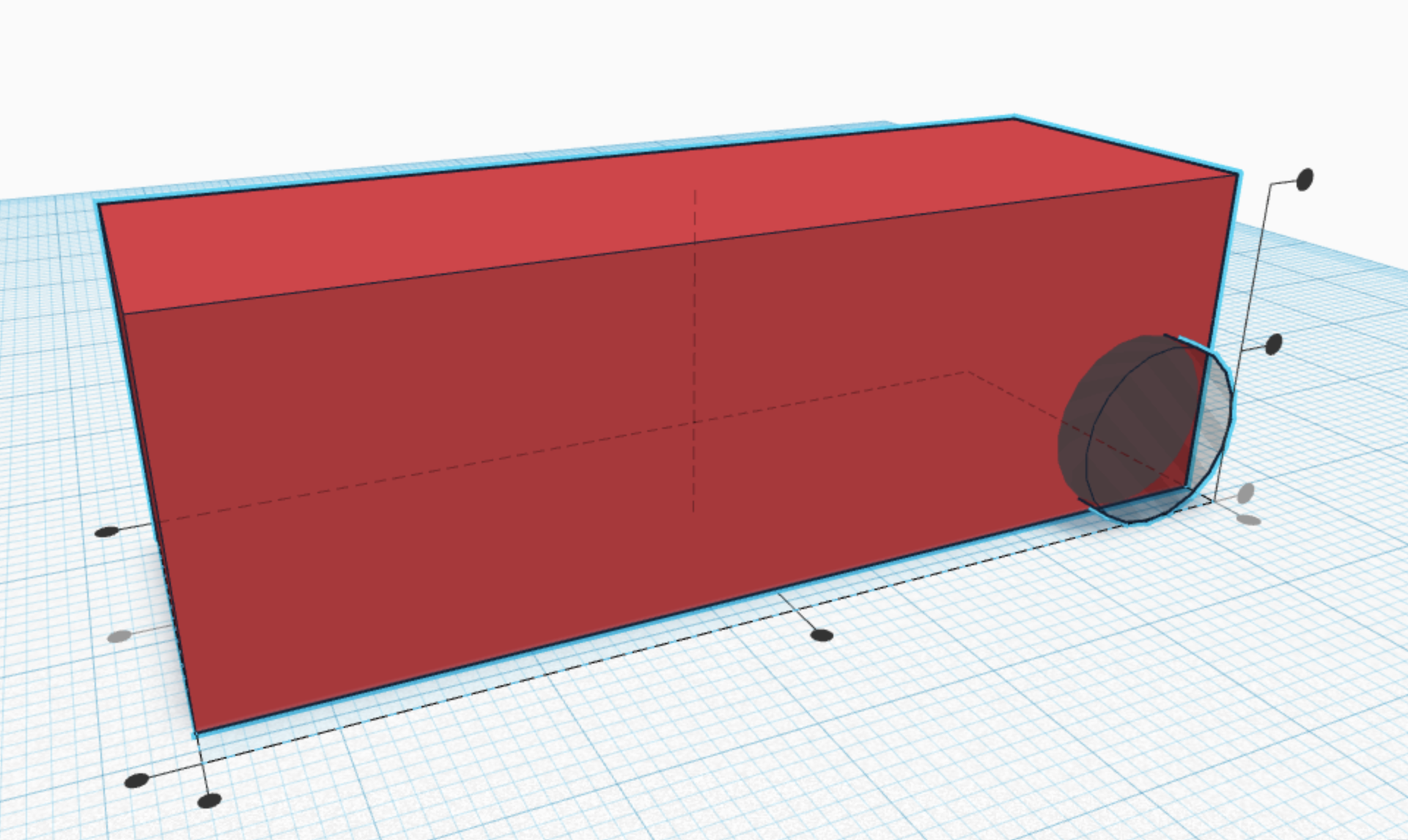Click the black handle extending left from the front-left corner
Screen dimensions: 1408x840
(x=137, y=781)
